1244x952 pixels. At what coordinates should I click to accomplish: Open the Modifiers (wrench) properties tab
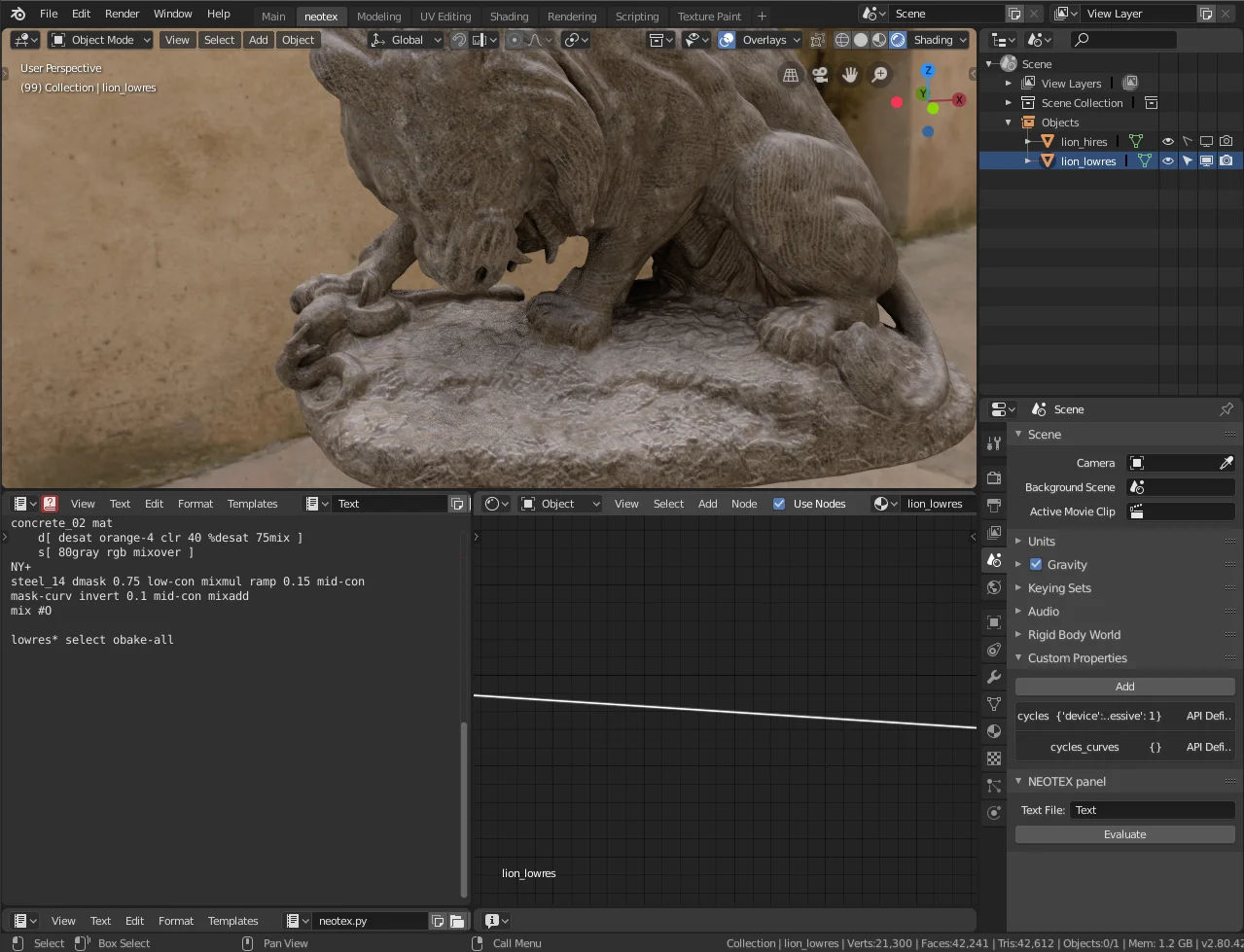(x=993, y=677)
